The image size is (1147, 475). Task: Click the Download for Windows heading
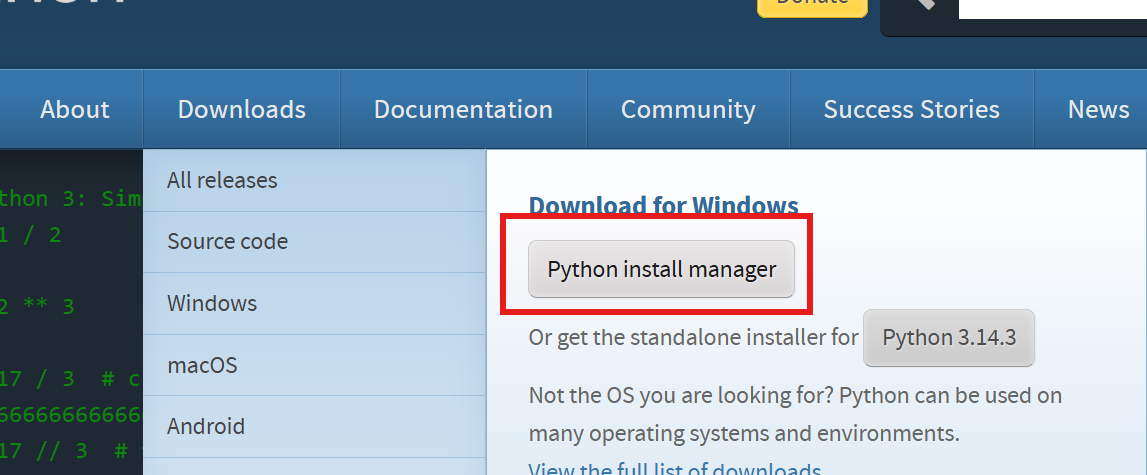coord(663,205)
